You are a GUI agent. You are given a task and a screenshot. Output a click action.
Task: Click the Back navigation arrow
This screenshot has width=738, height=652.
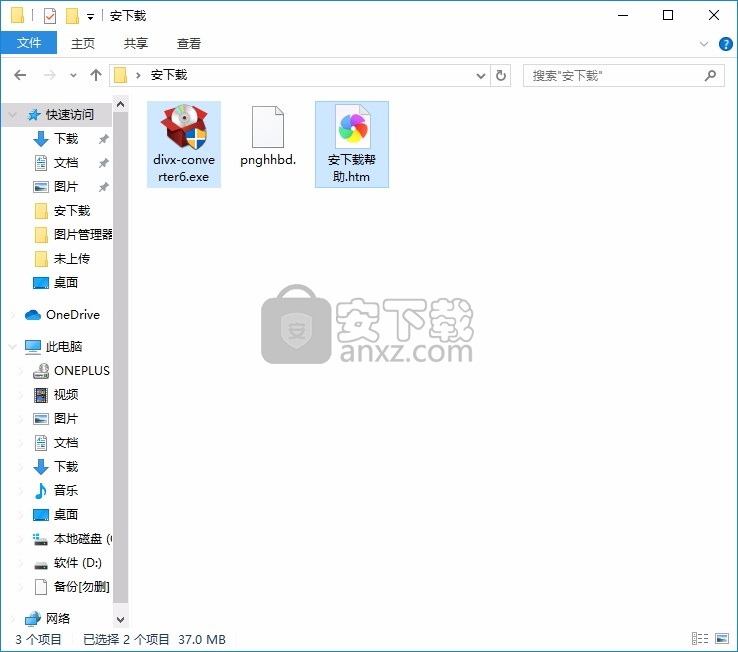coord(20,75)
